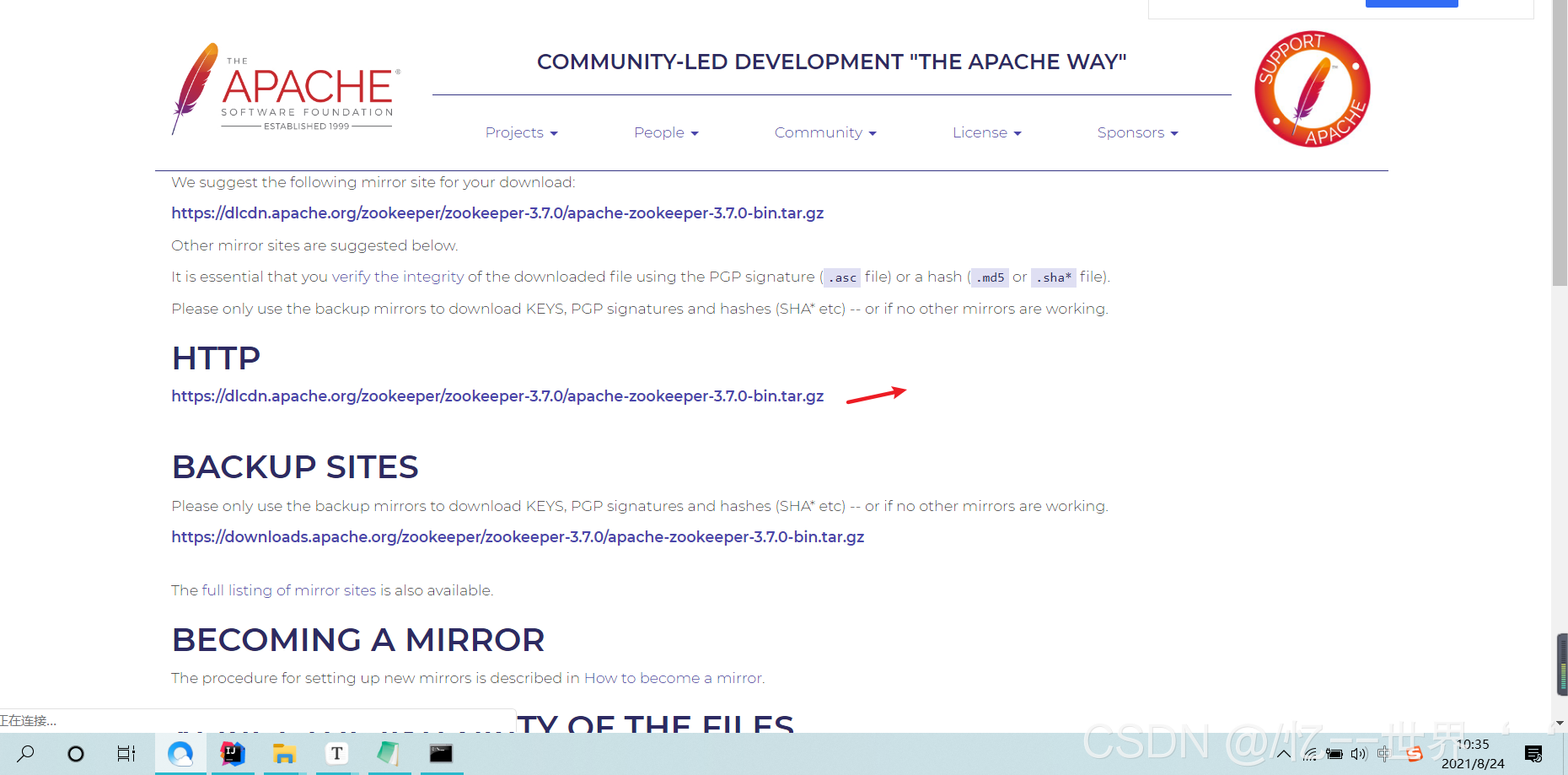This screenshot has height=775, width=1568.
Task: Click the '.sha*' code text
Action: coord(1054,277)
